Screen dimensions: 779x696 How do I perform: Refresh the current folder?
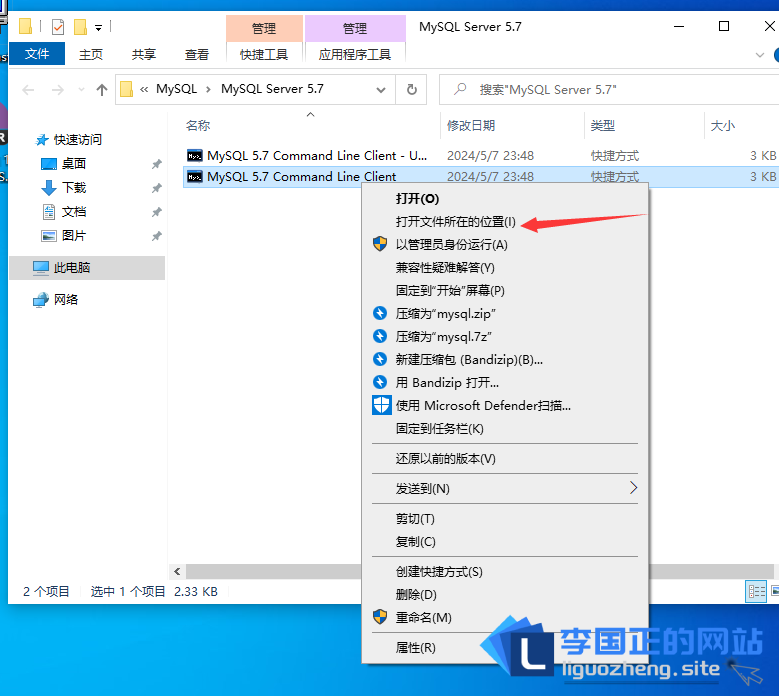(411, 90)
